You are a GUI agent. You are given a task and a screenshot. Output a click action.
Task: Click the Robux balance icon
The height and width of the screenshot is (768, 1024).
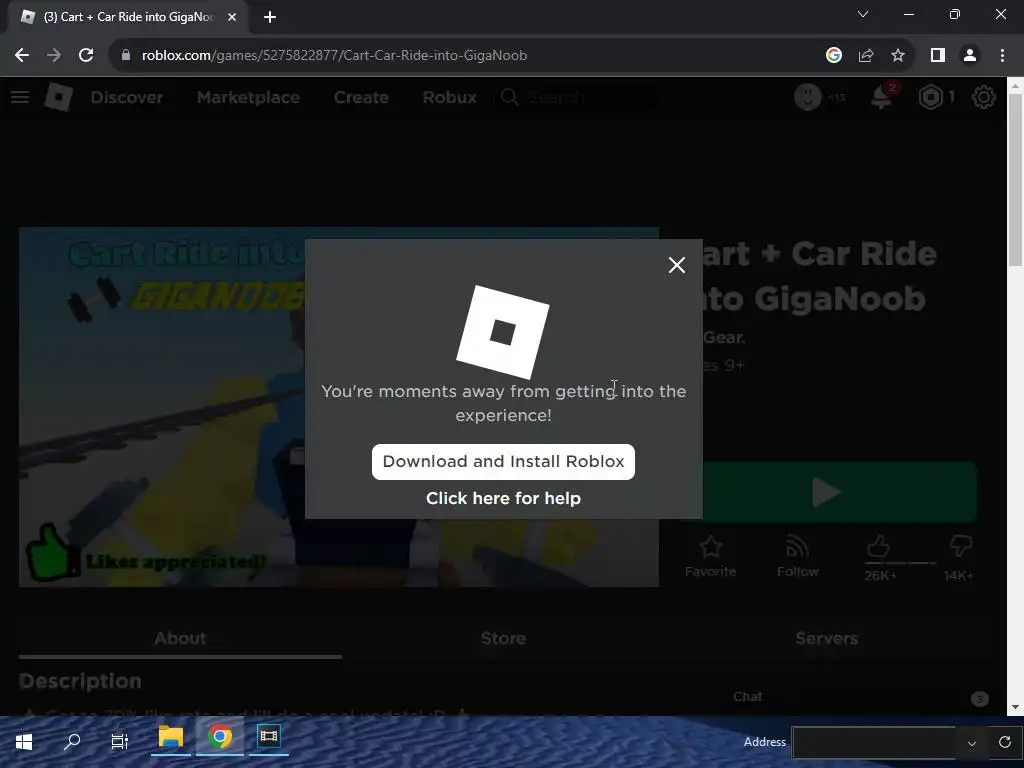931,97
